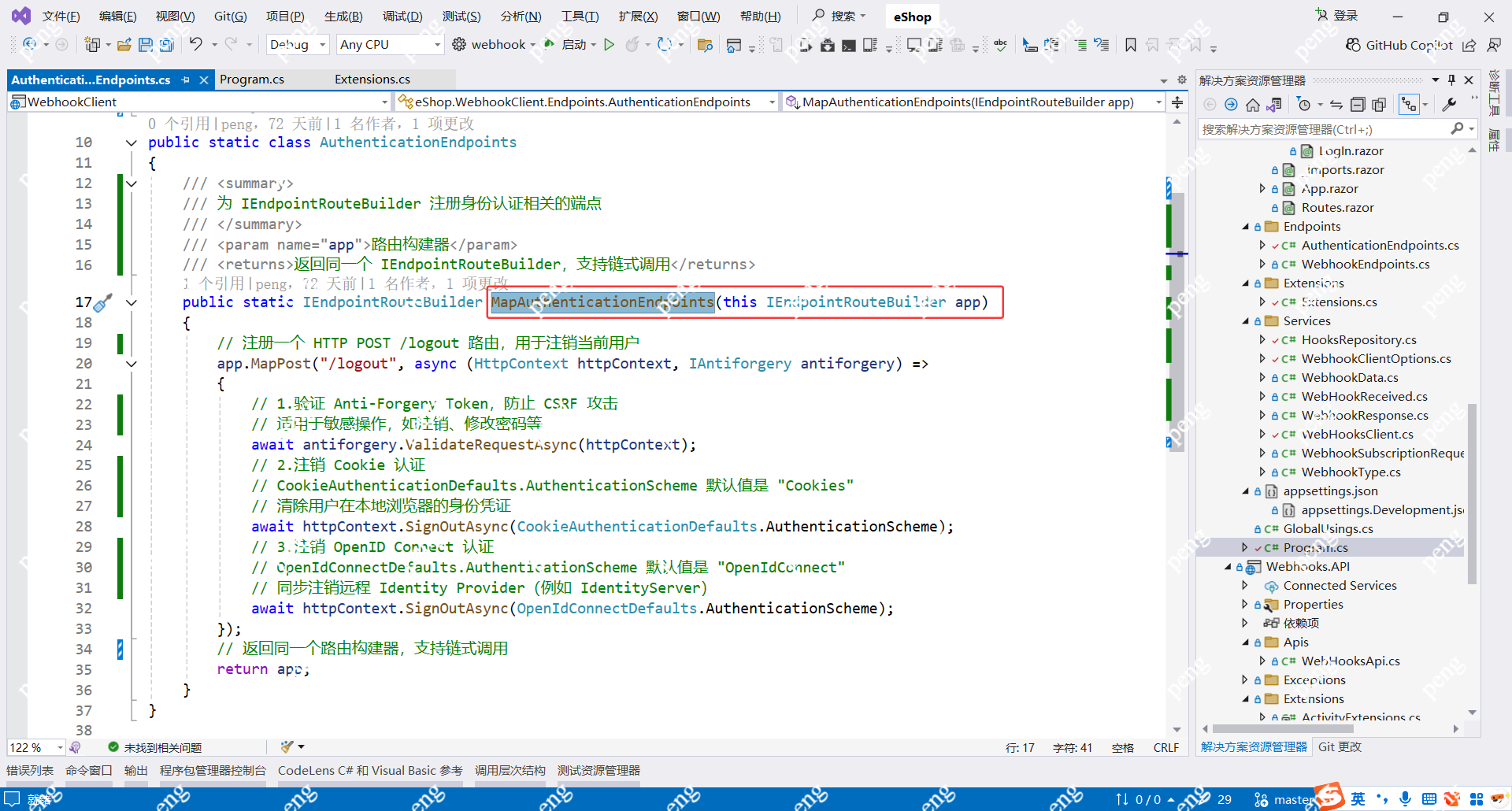Click the quick actions screwdriver icon on line 17
The width and height of the screenshot is (1512, 811).
[103, 302]
